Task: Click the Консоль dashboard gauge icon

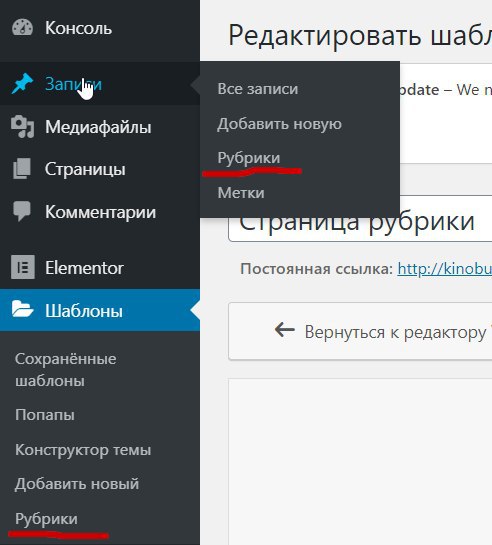Action: (22, 27)
